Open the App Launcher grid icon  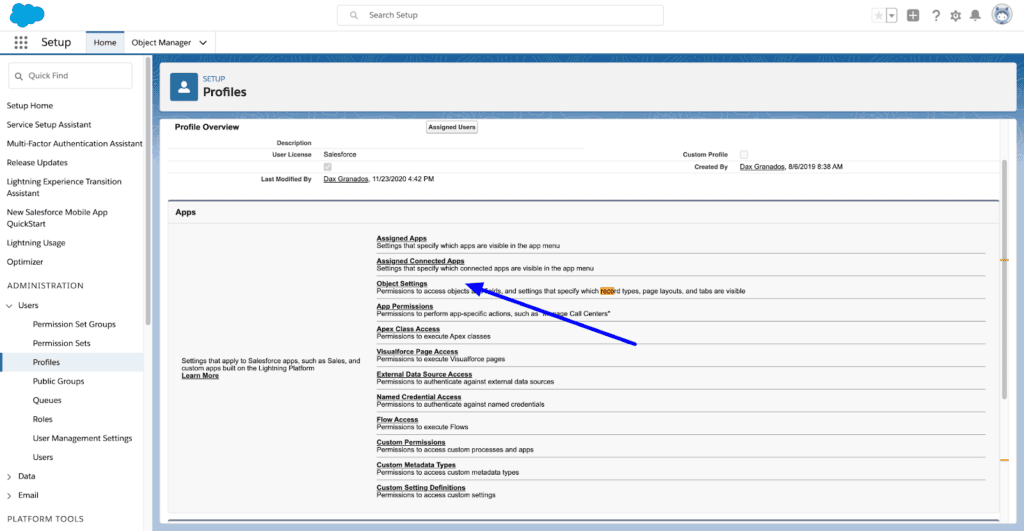click(21, 42)
